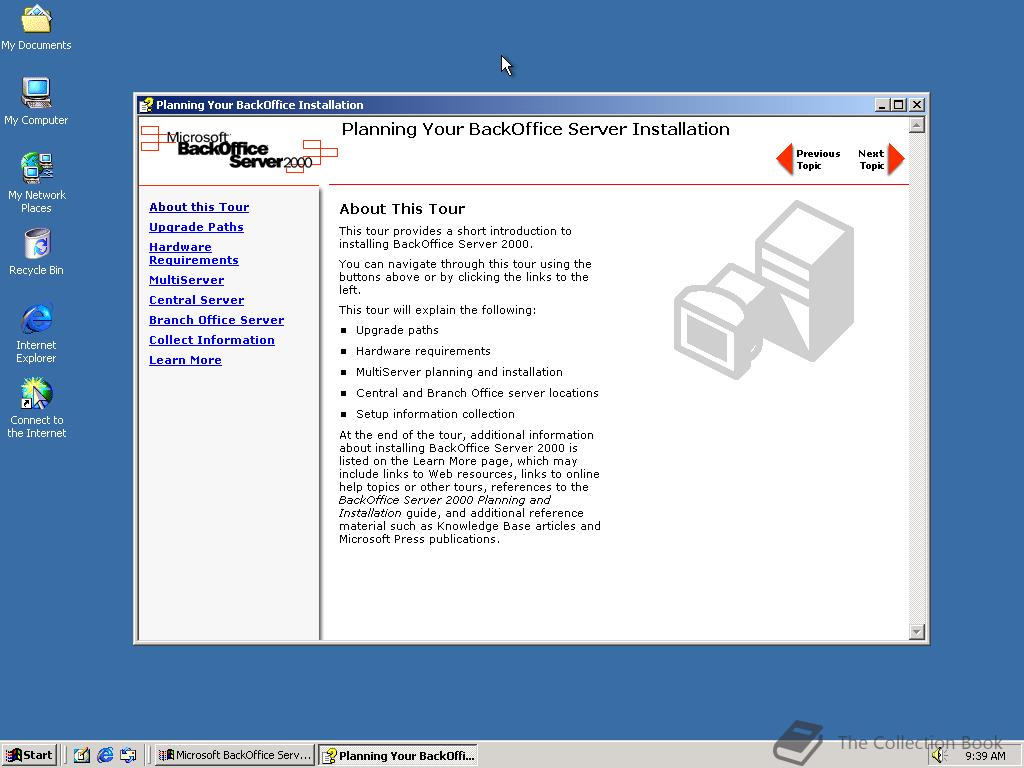Click 'Setup information collection' bullet text
The height and width of the screenshot is (768, 1024).
coord(435,414)
